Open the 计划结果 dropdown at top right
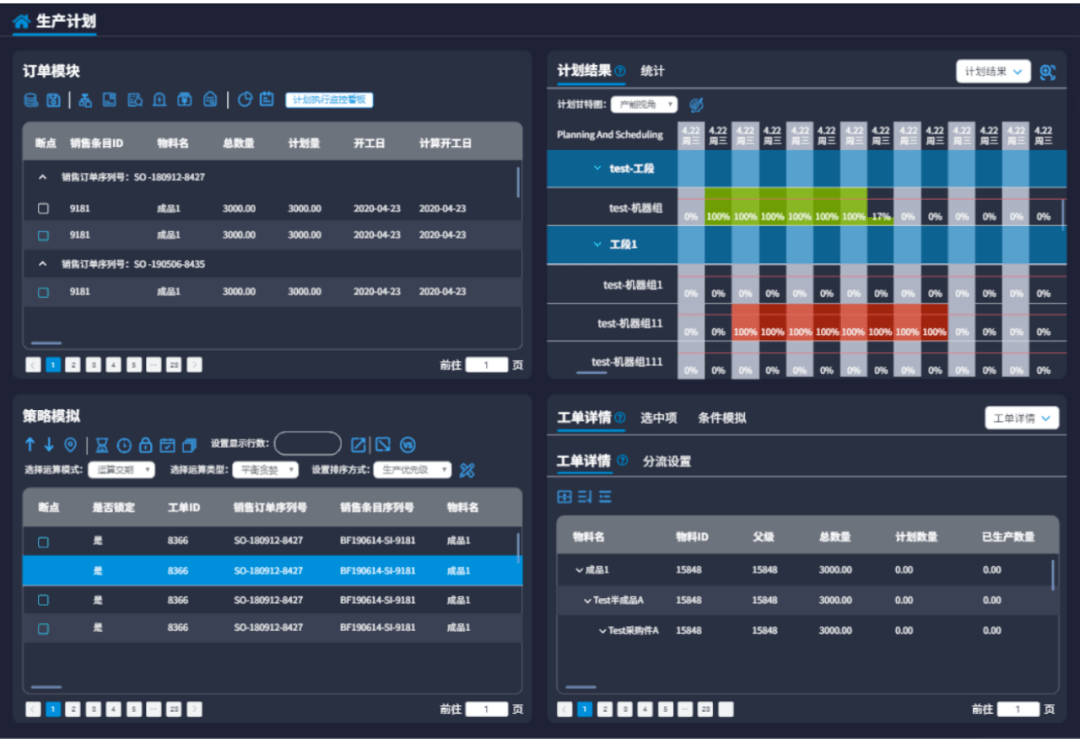1080x739 pixels. click(993, 72)
